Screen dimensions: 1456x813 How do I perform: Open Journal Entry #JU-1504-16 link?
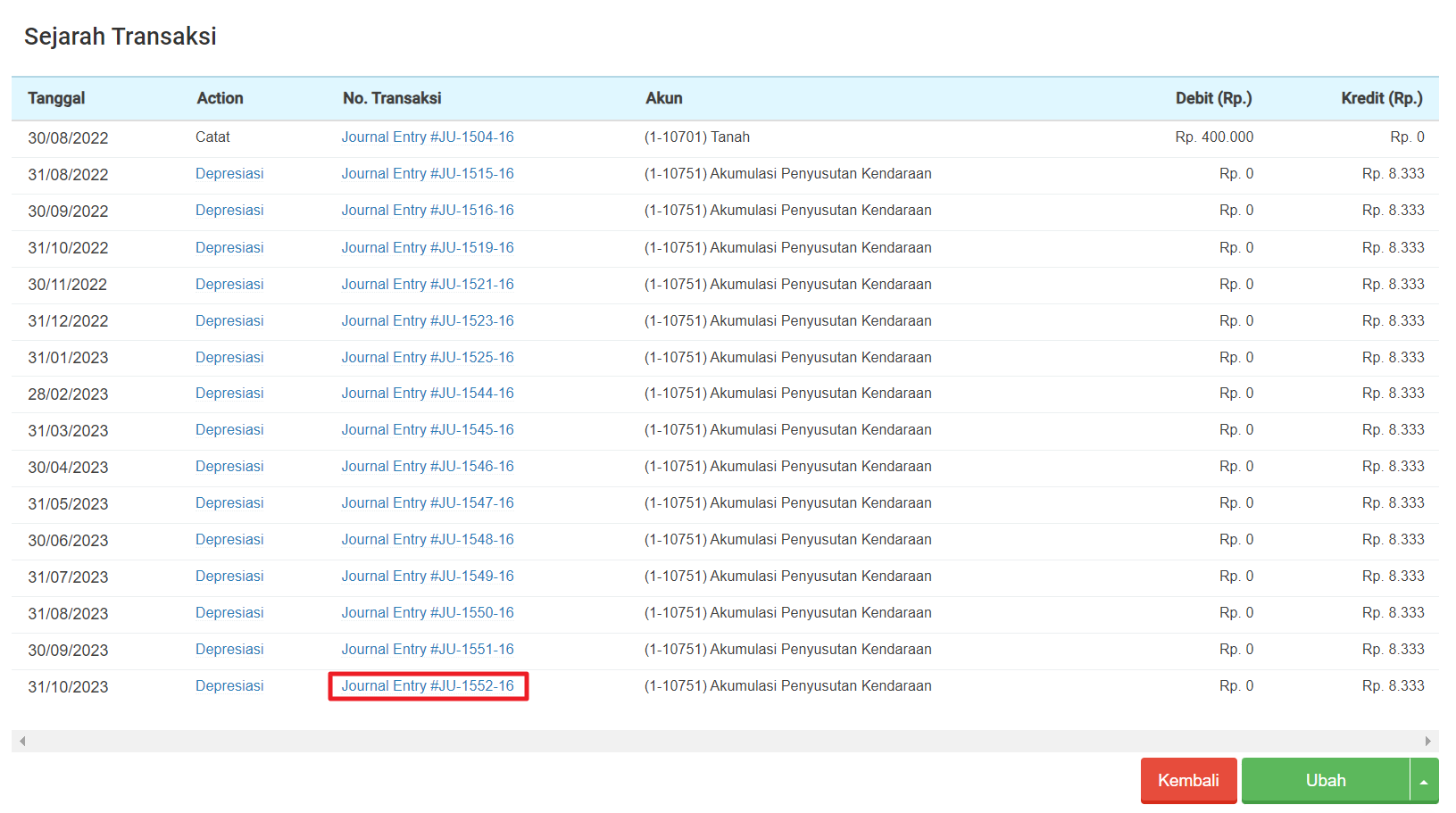click(x=428, y=137)
